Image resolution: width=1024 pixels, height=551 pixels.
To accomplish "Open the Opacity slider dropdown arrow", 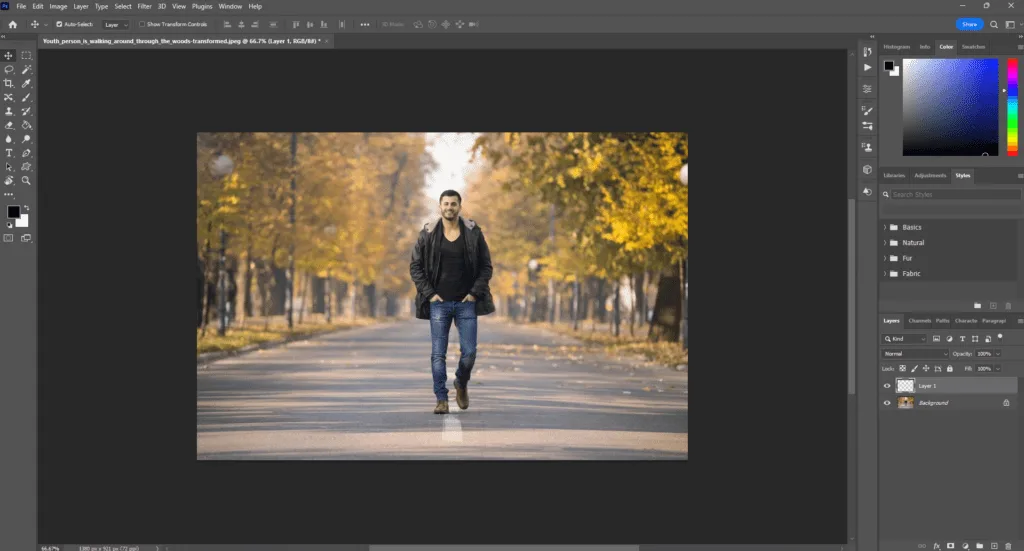I will 998,354.
